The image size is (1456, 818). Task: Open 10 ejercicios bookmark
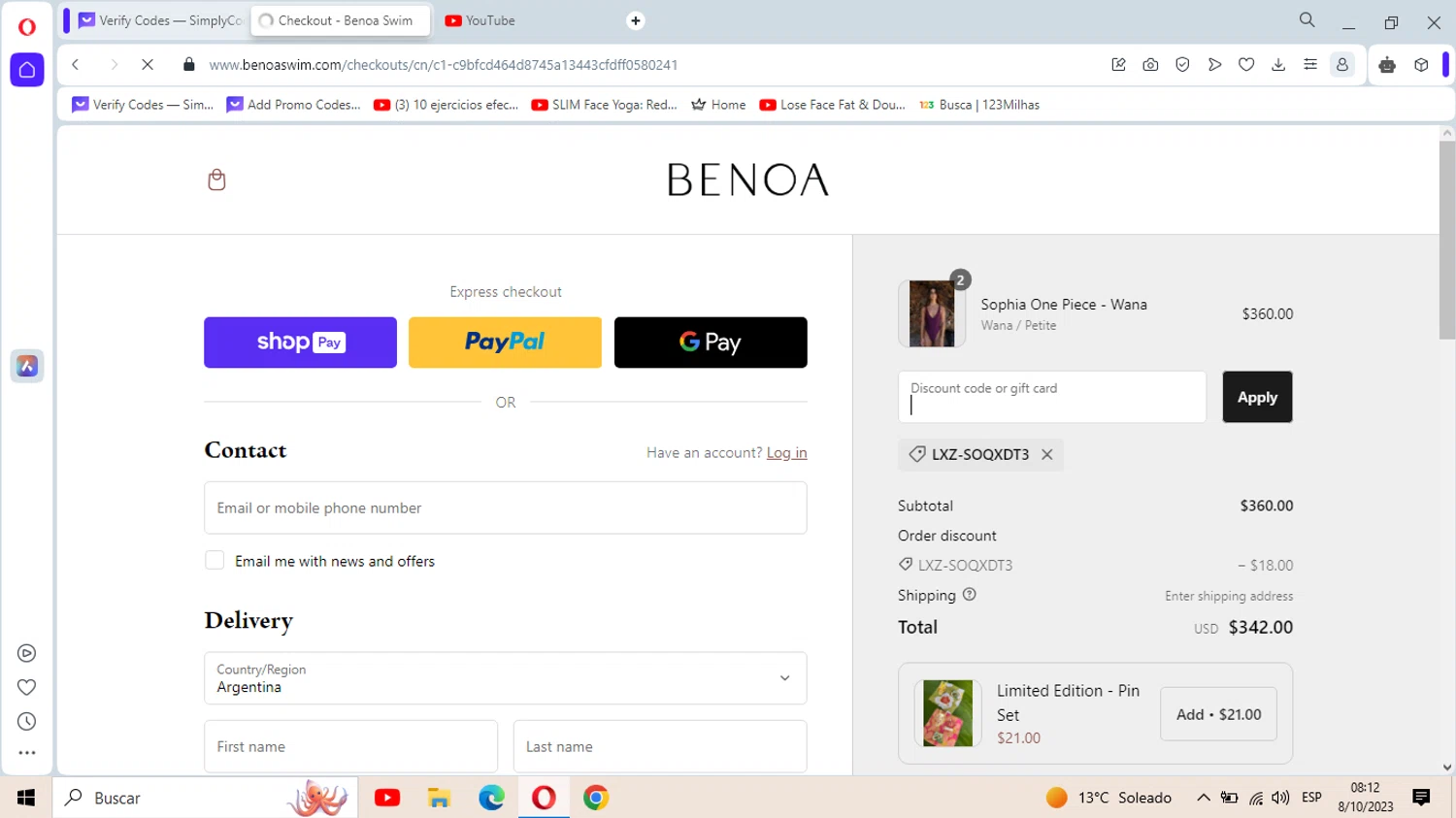446,105
